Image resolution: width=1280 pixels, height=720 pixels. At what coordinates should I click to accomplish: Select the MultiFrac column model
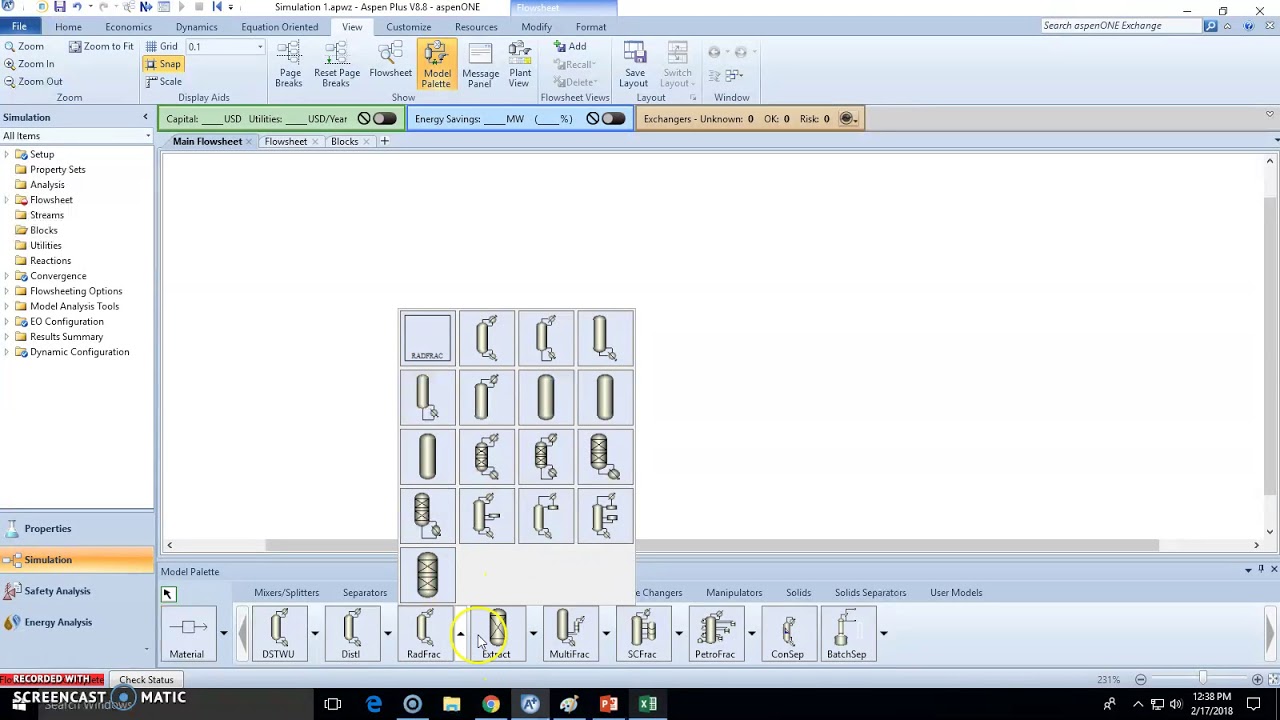pyautogui.click(x=569, y=635)
